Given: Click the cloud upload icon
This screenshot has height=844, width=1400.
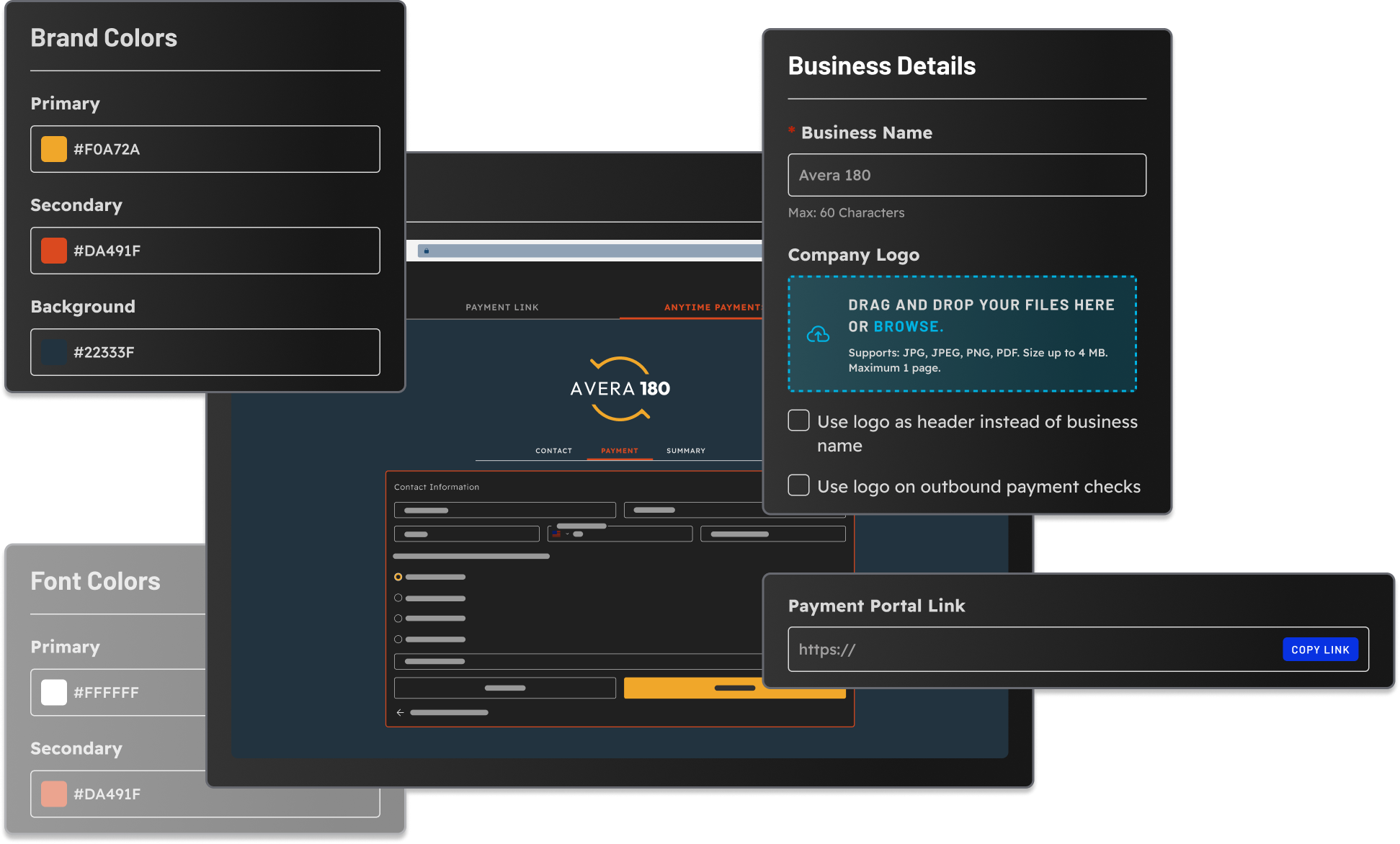Looking at the screenshot, I should pos(818,334).
